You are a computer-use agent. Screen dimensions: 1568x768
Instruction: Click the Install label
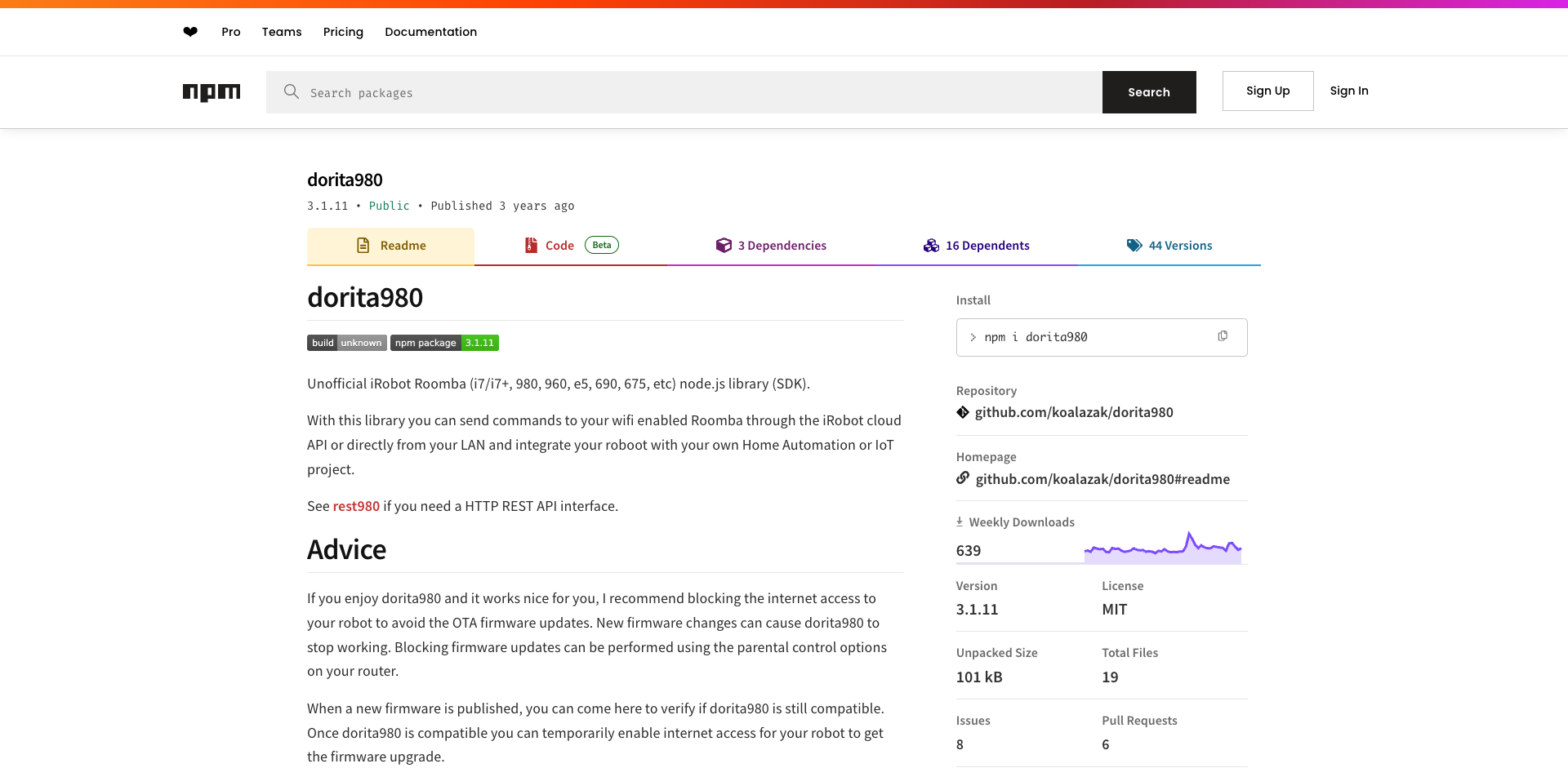973,300
